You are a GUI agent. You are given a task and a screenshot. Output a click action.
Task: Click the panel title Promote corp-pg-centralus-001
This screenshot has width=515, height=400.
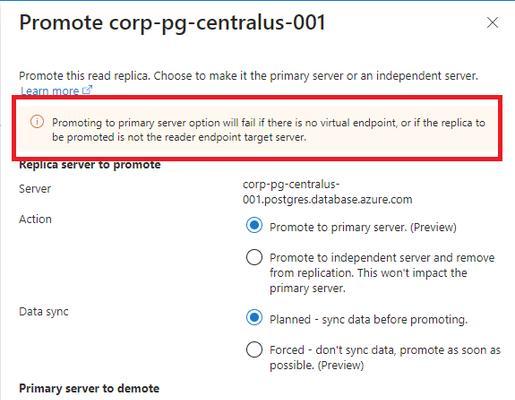tap(172, 23)
